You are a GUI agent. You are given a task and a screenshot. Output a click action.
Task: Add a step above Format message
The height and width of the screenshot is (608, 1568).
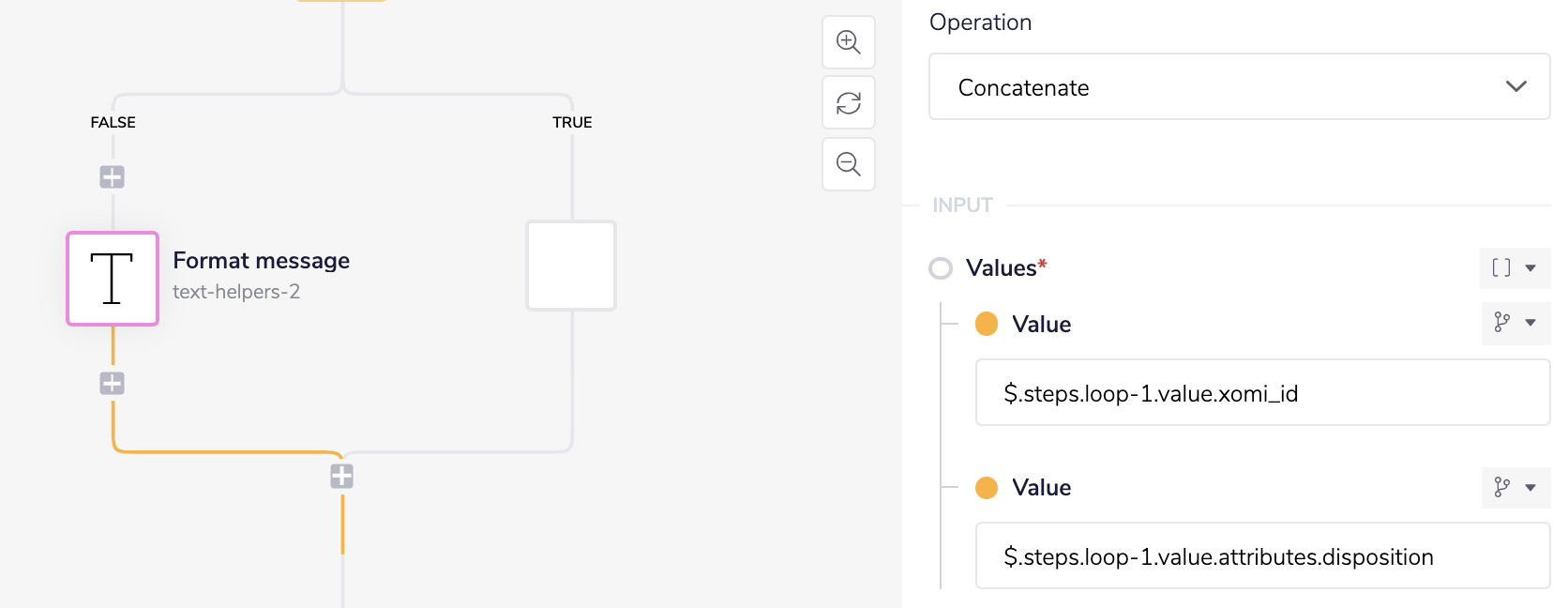point(113,176)
